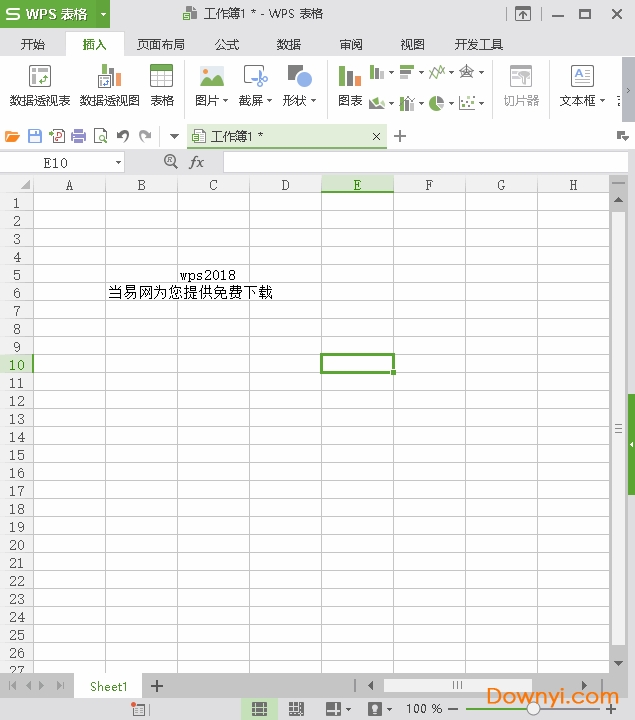The height and width of the screenshot is (720, 635).
Task: Insert a PivotChart (数据透视图)
Action: [110, 85]
